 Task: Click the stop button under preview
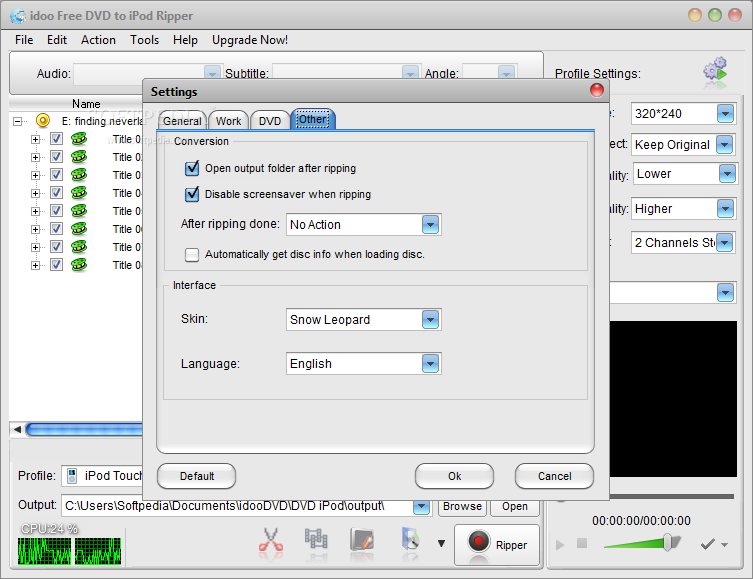click(582, 543)
